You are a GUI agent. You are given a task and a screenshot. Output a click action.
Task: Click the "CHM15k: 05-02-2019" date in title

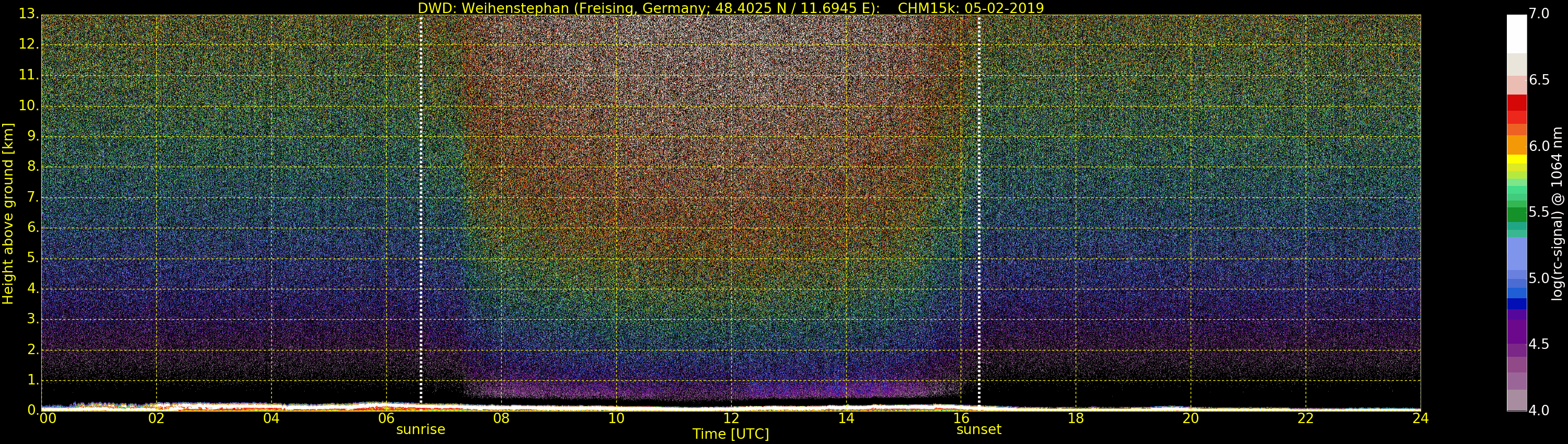970,8
